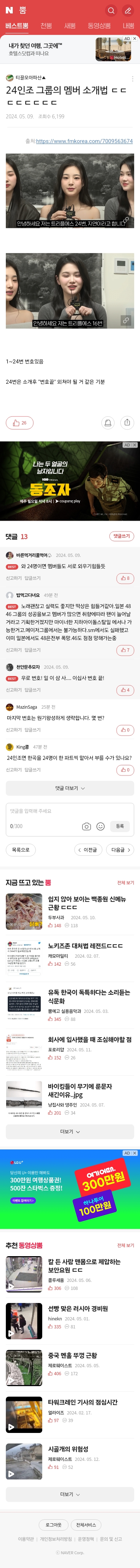Screen dimensions: 140x1568
Task: Click the 댓글쓰기 button
Action: click(x=122, y=536)
